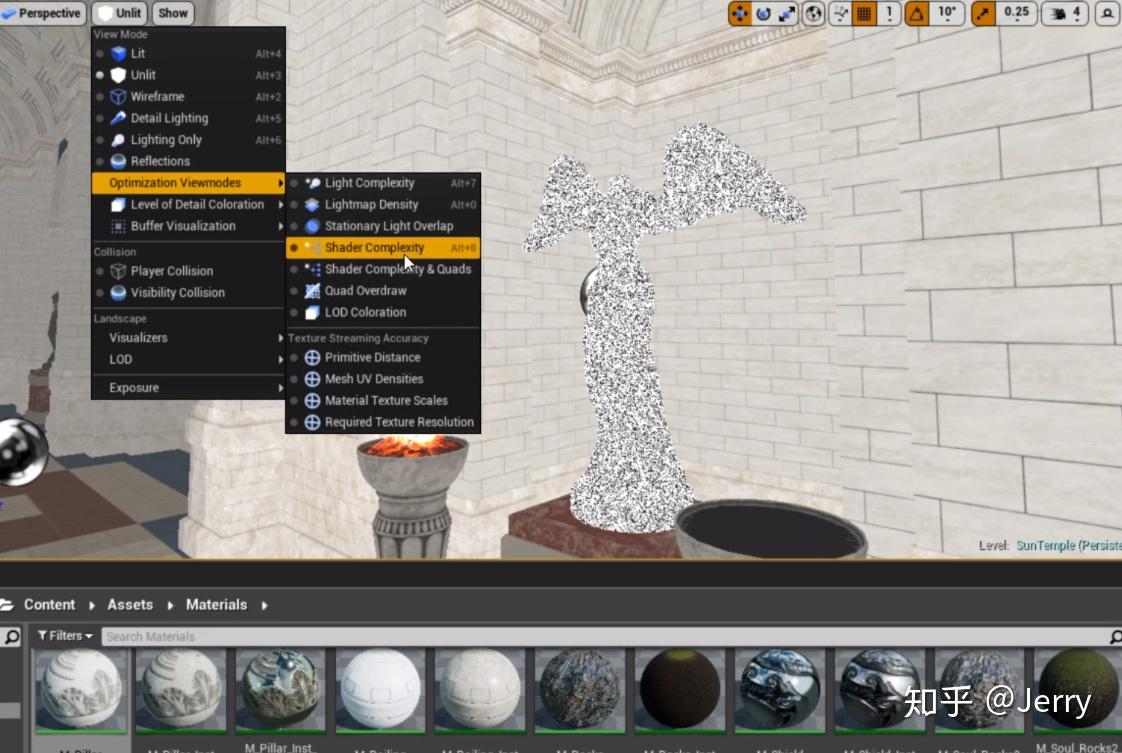1122x753 pixels.
Task: Select Shader Complexity viewmode
Action: pos(373,247)
